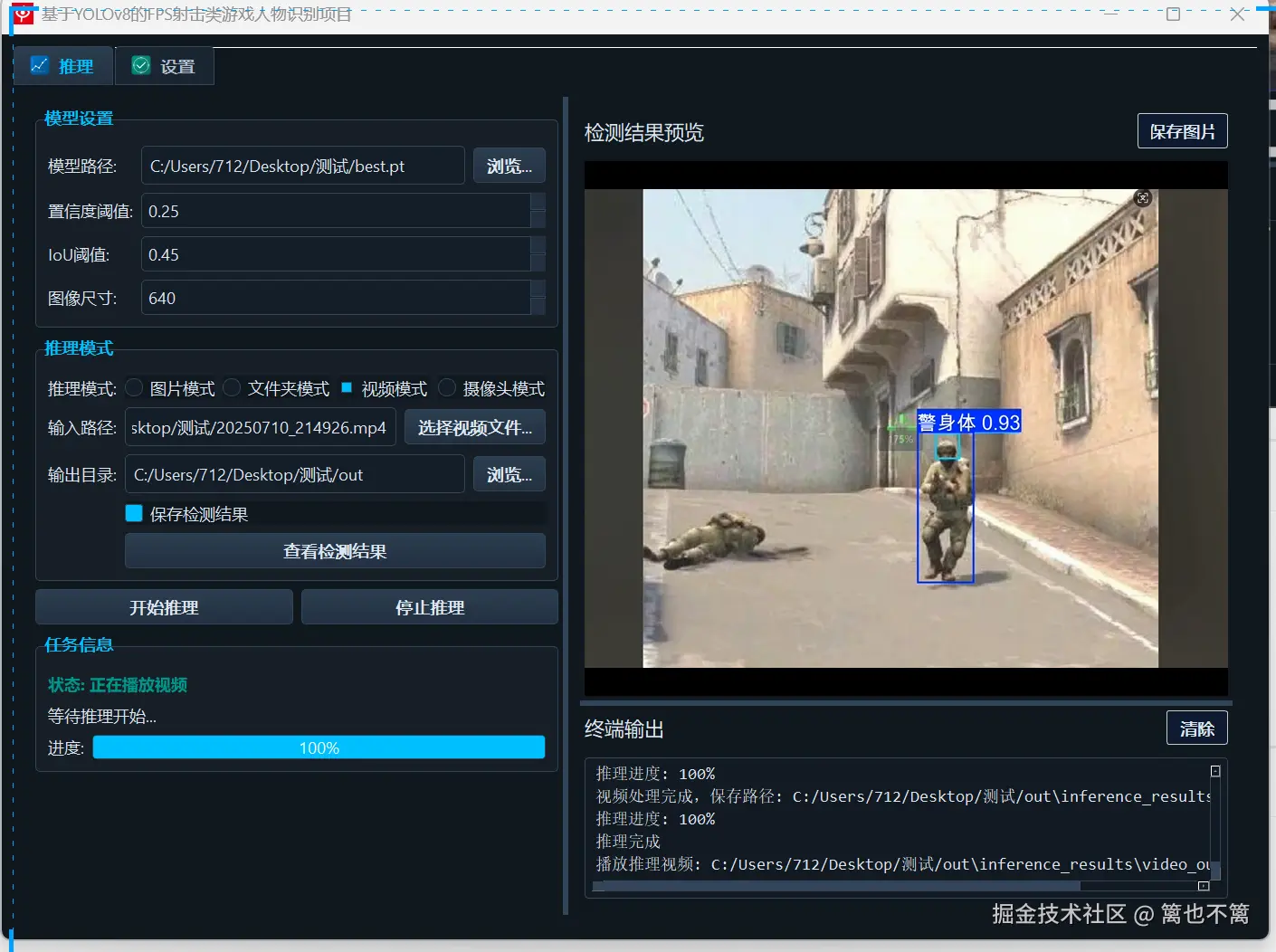Click the expand icon on the preview image
Screen dimensions: 1276x952
1143,198
